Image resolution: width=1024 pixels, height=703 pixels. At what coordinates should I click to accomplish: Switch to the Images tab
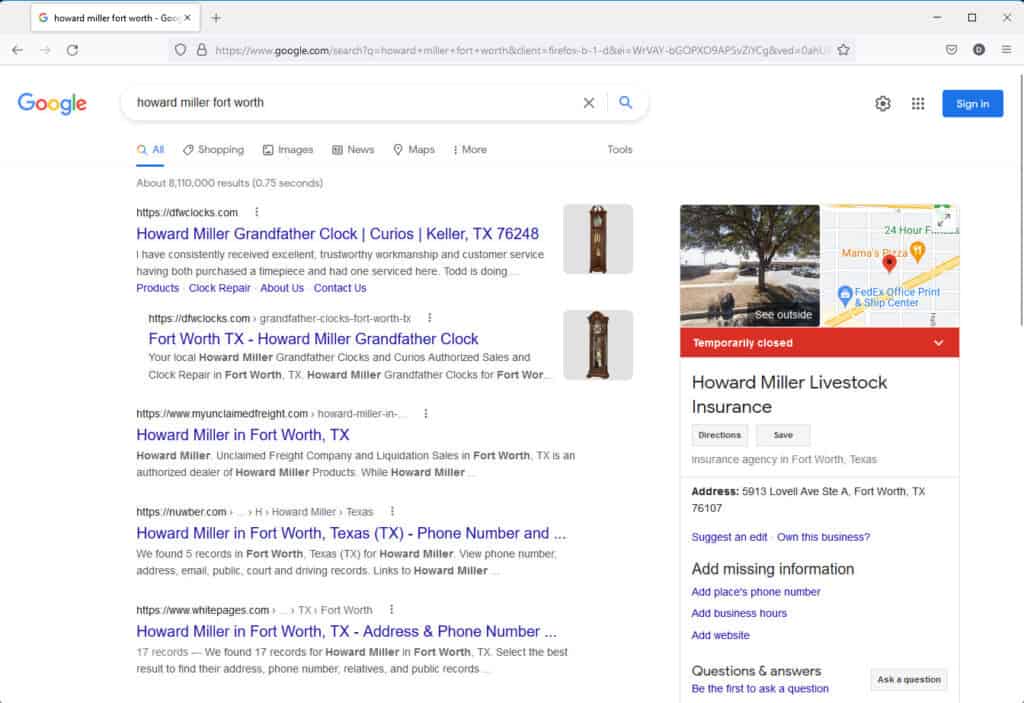(x=288, y=150)
